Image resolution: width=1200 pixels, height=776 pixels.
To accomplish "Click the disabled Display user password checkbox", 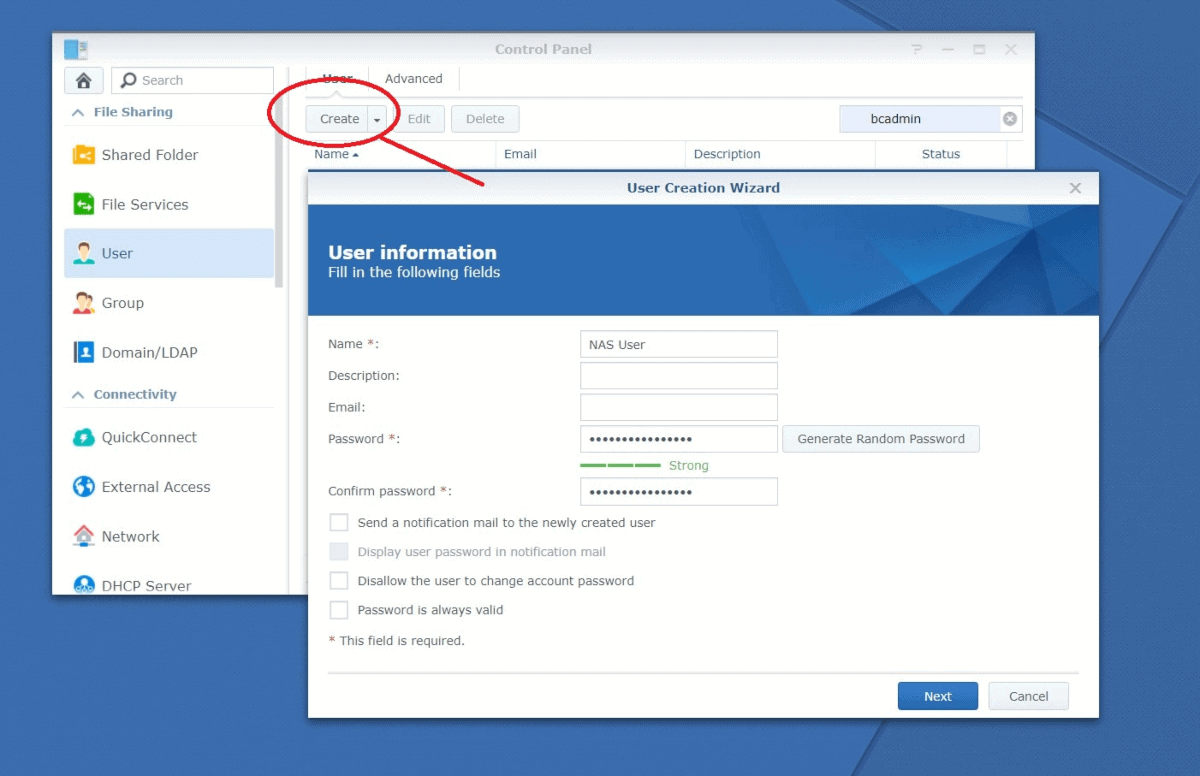I will coord(339,551).
